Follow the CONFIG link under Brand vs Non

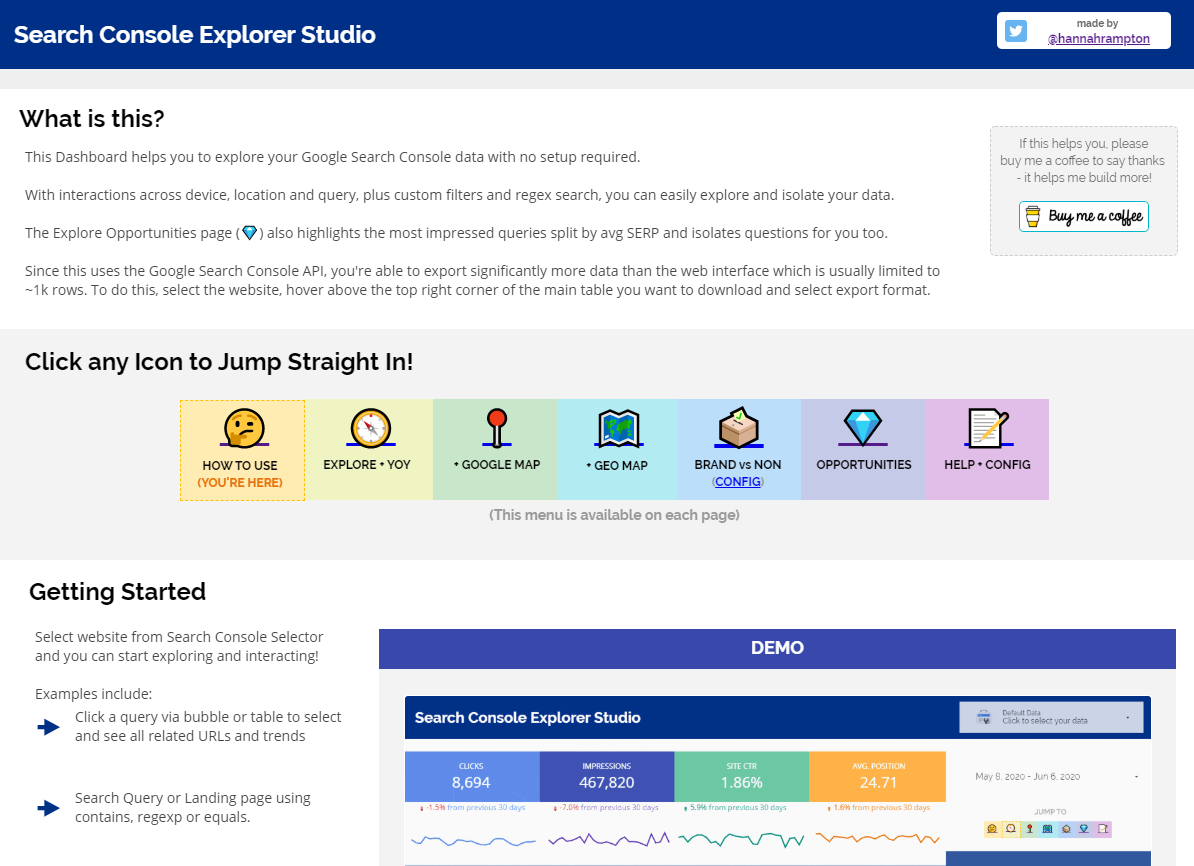click(738, 481)
